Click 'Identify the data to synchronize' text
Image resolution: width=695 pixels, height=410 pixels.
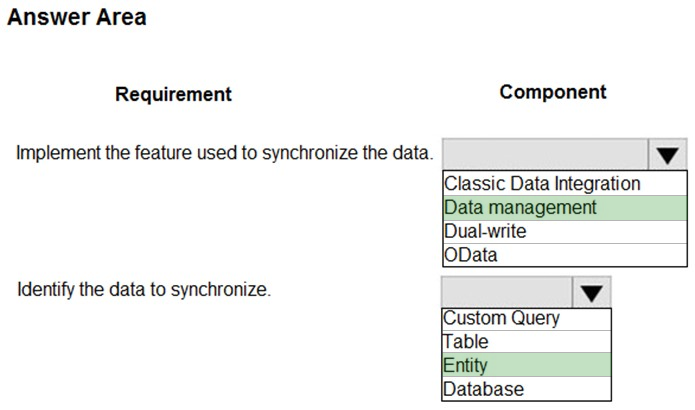point(144,289)
